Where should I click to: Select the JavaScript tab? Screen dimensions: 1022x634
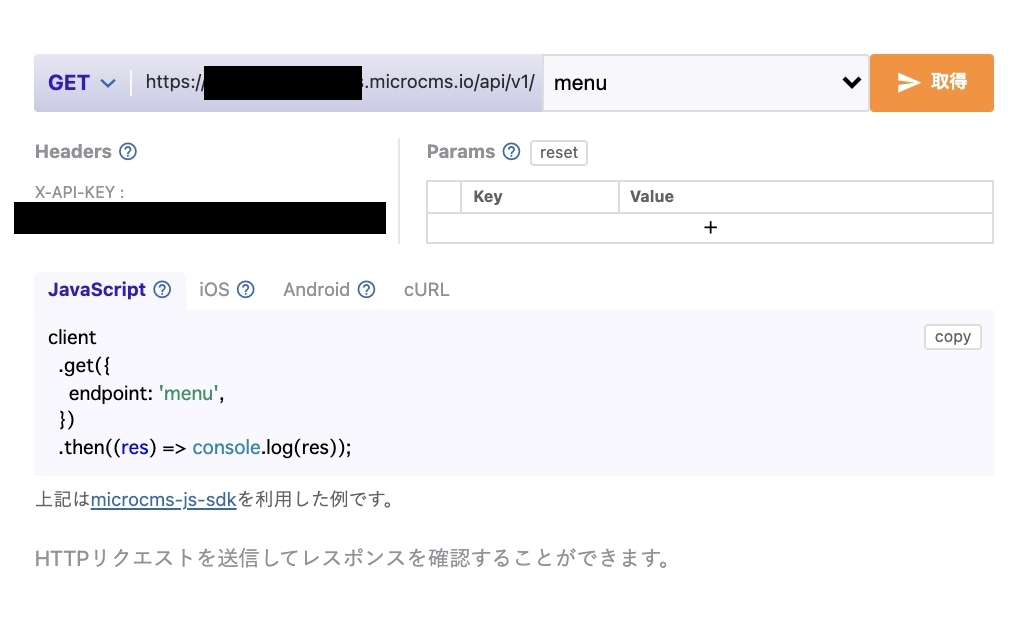pyautogui.click(x=96, y=289)
